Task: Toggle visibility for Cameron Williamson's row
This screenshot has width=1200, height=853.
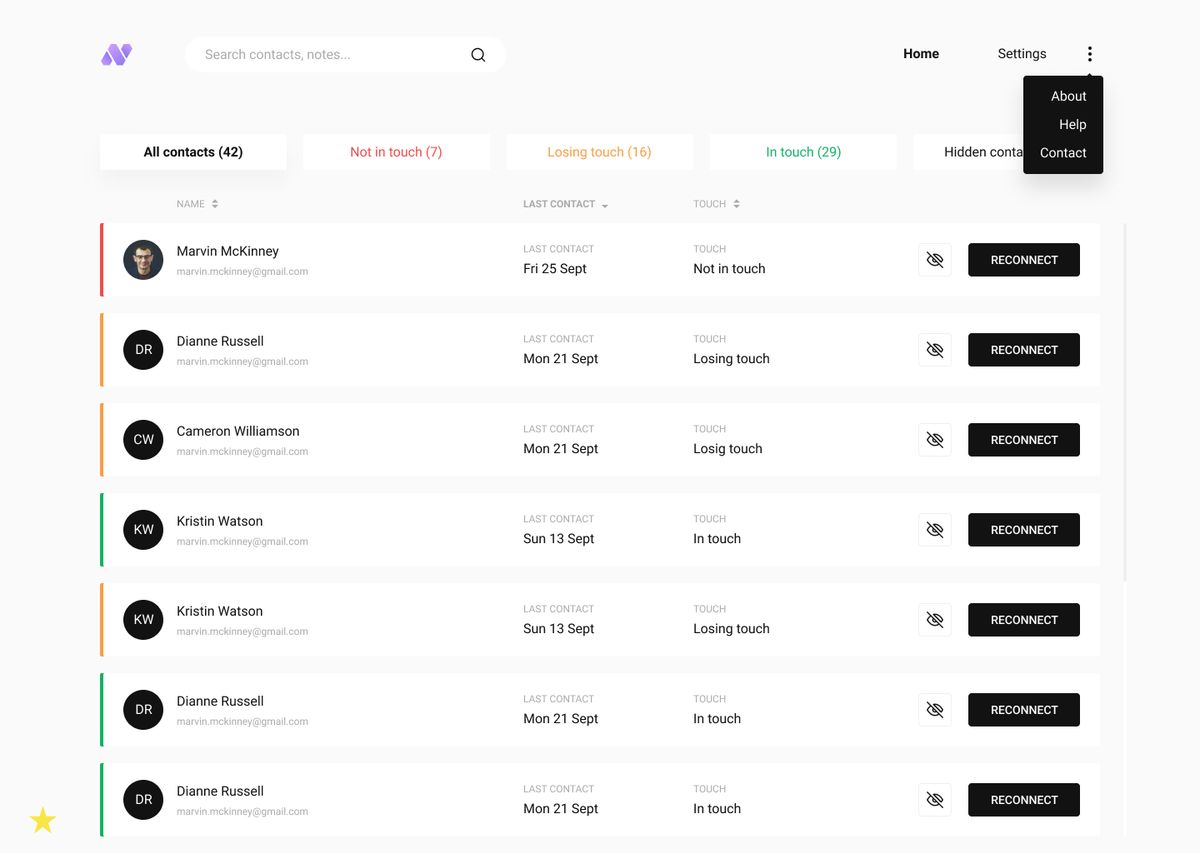Action: click(934, 439)
